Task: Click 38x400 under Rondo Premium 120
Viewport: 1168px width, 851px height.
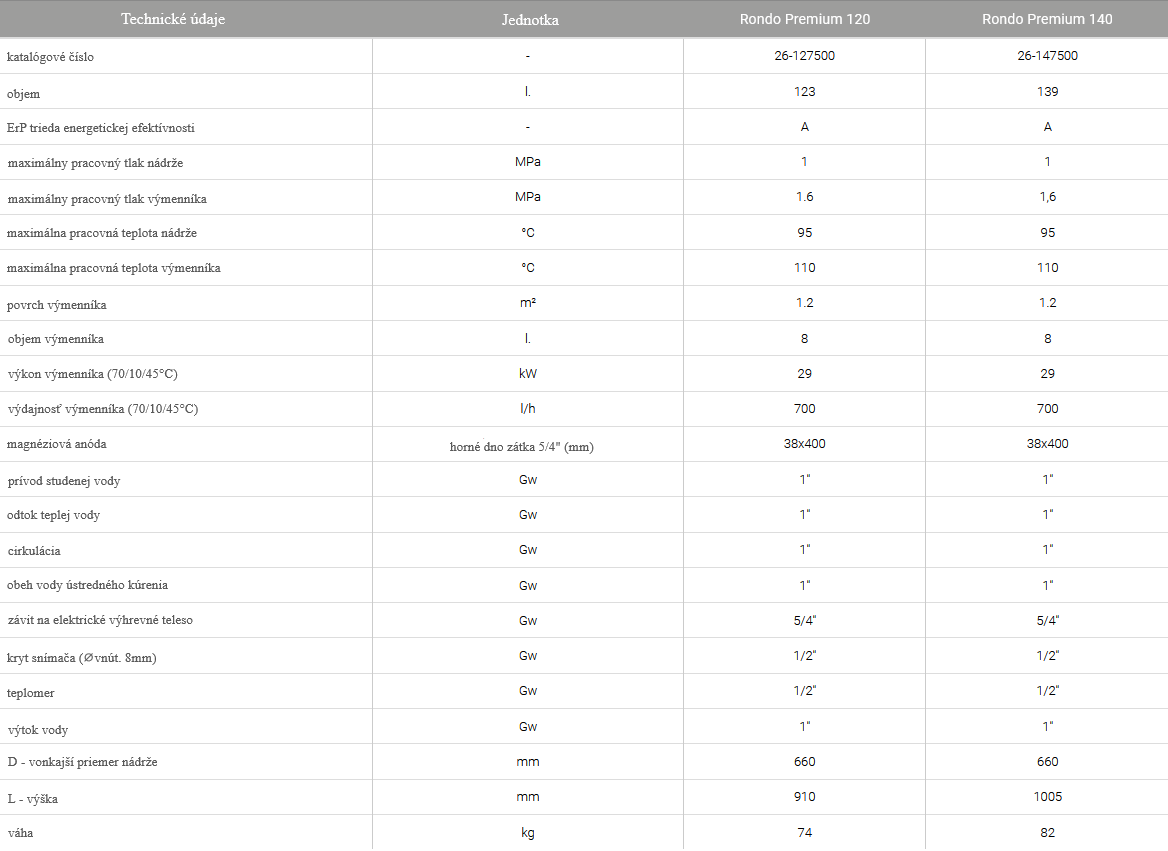Action: click(x=804, y=444)
